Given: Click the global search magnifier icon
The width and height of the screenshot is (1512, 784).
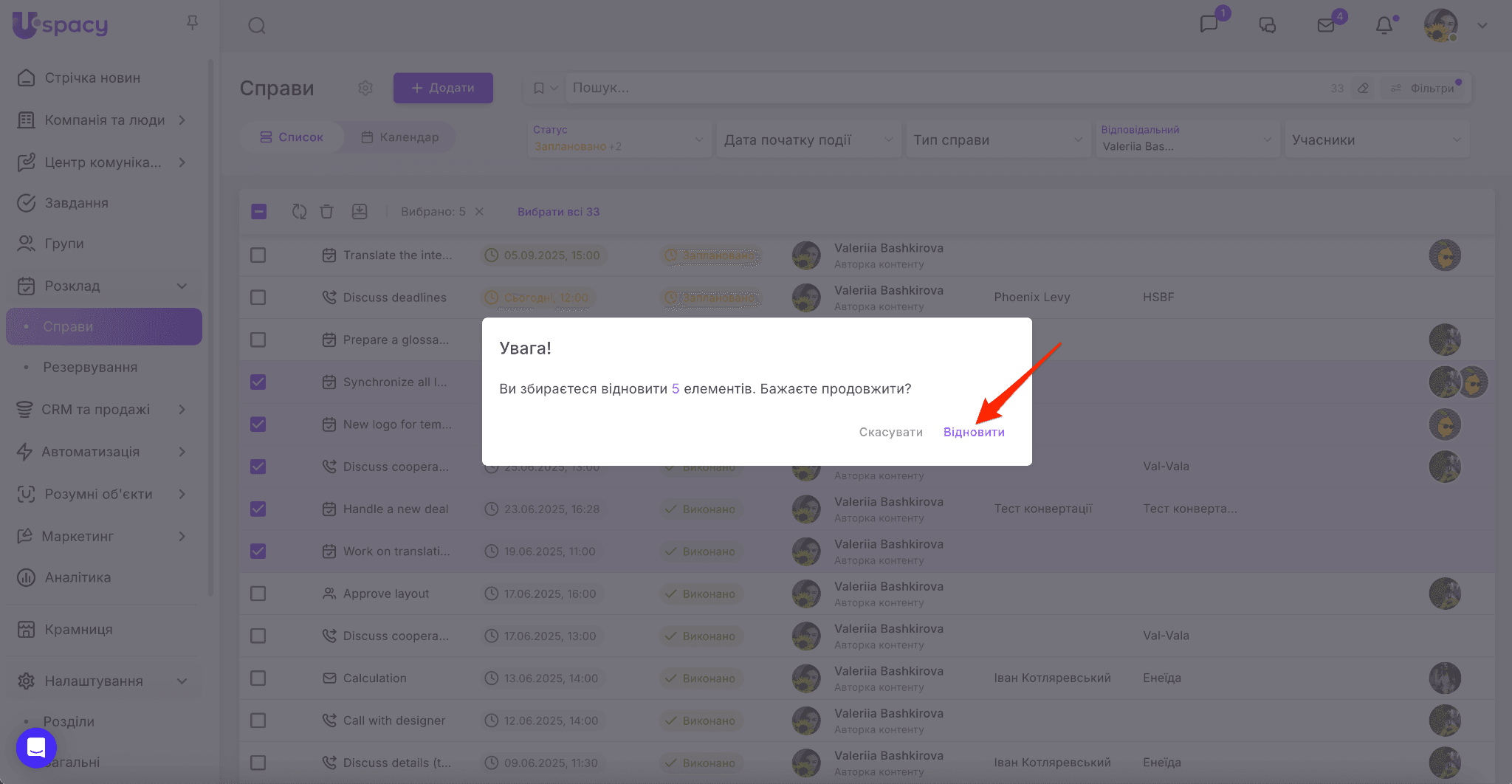Looking at the screenshot, I should point(257,26).
